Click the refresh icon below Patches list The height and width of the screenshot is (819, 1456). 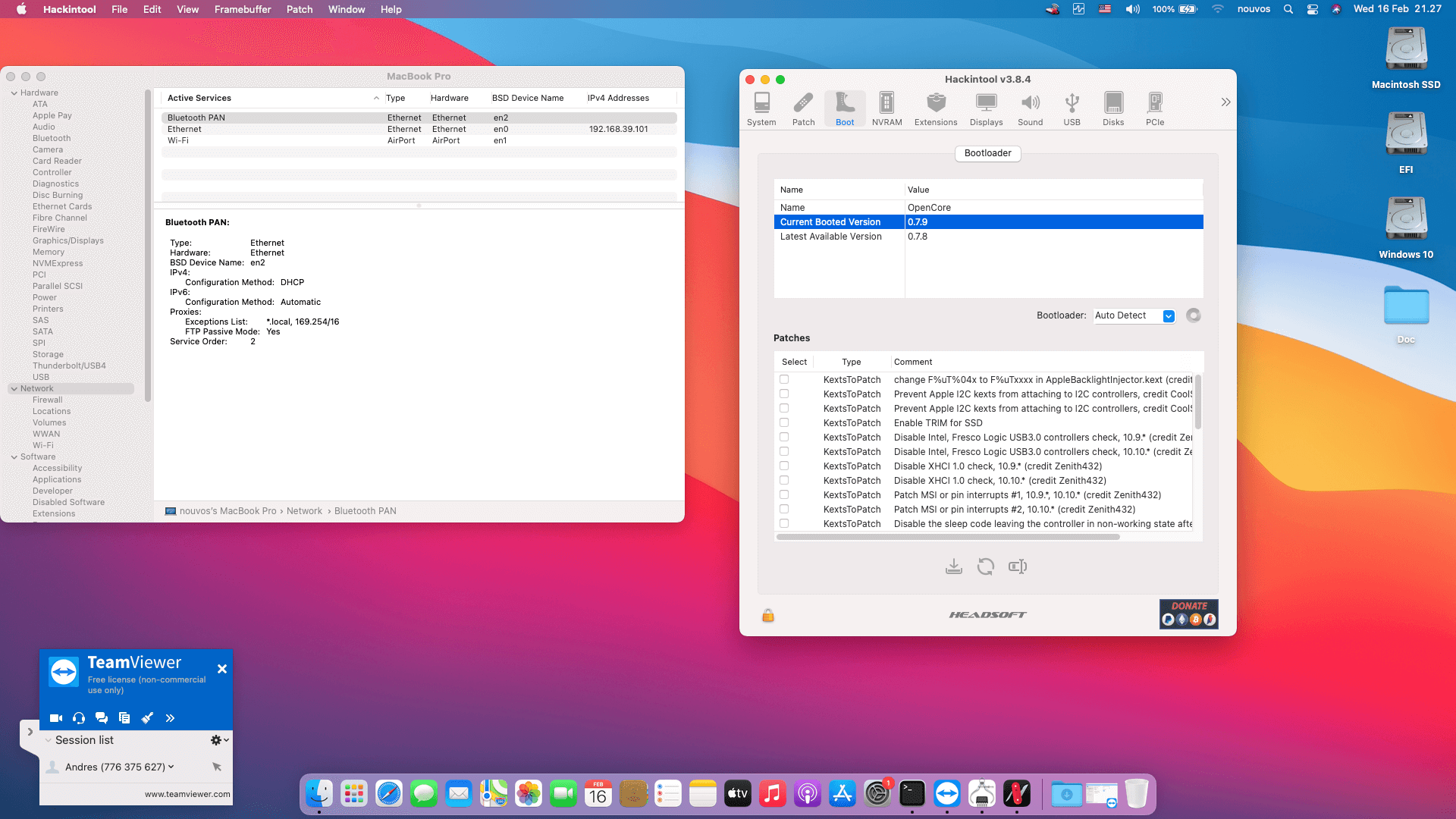tap(985, 566)
